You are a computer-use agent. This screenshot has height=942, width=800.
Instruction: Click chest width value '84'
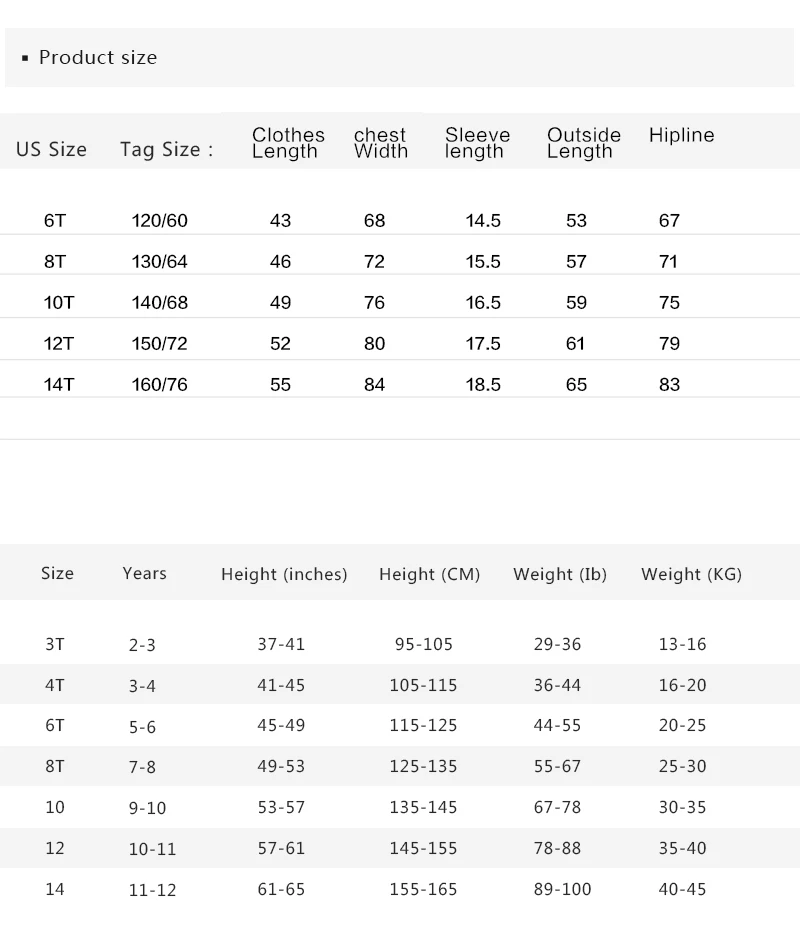pos(374,384)
